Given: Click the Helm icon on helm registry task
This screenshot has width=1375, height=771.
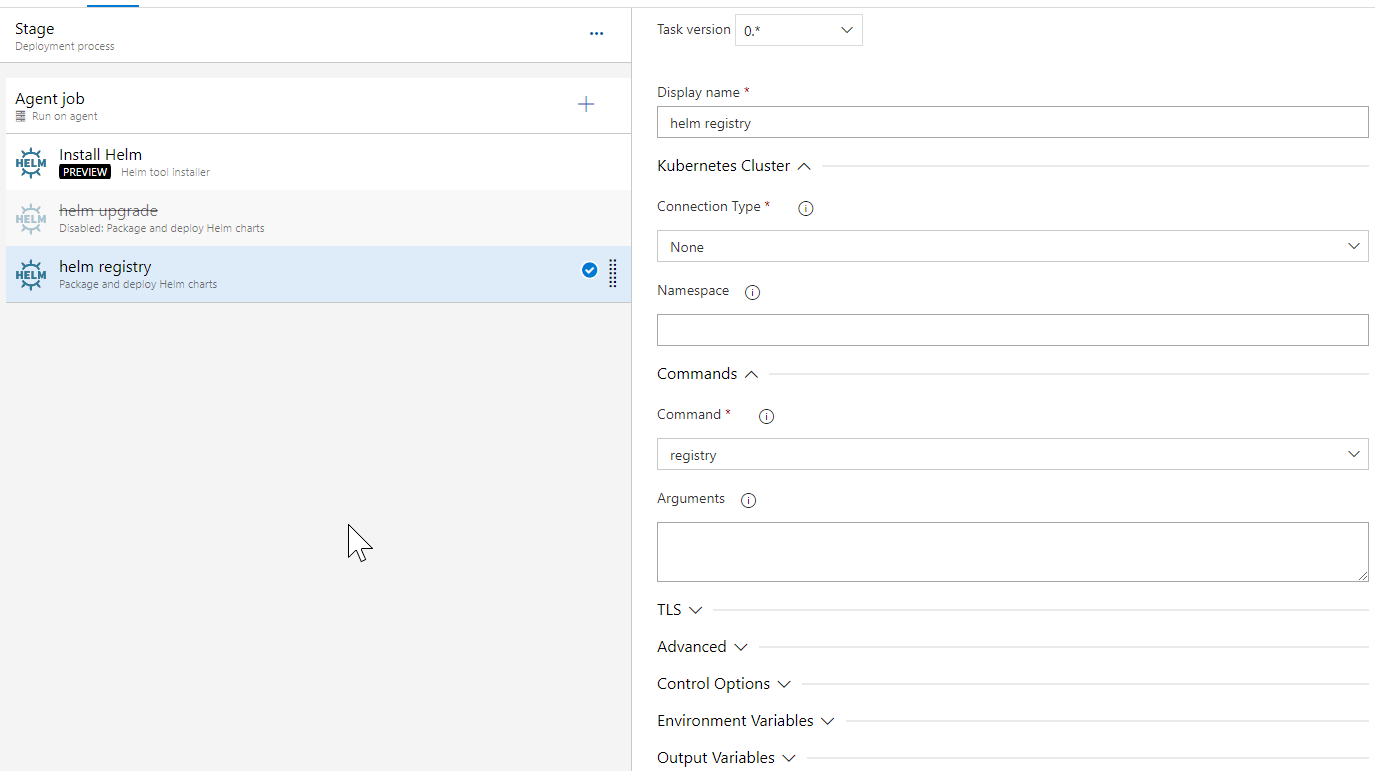Looking at the screenshot, I should (x=31, y=274).
